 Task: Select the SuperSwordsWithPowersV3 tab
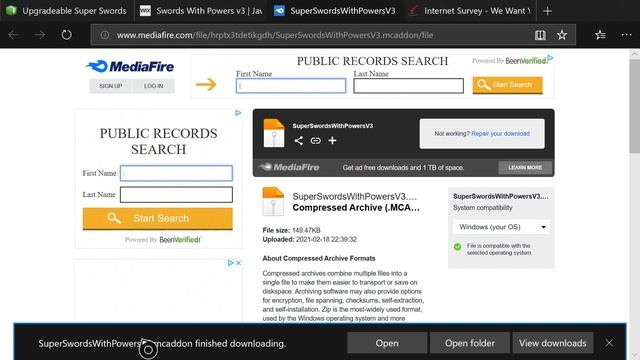[335, 11]
